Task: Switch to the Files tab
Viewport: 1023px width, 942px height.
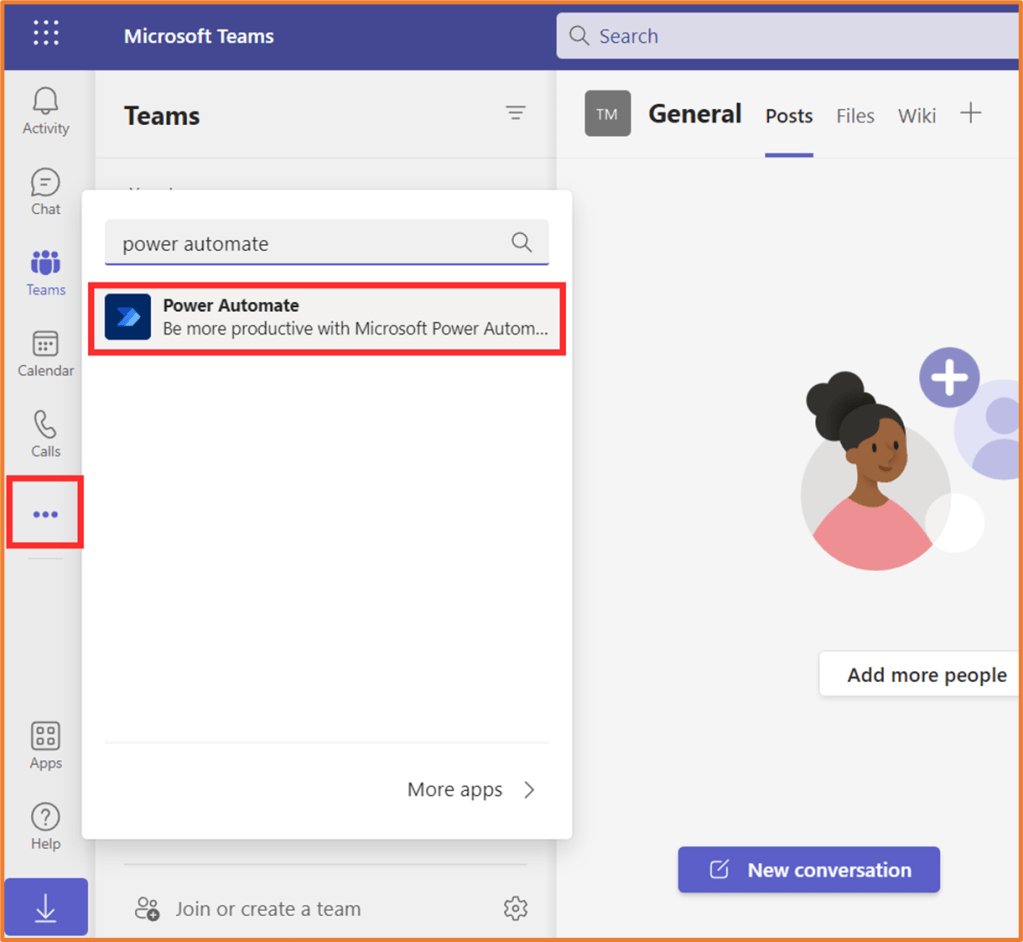Action: point(855,116)
